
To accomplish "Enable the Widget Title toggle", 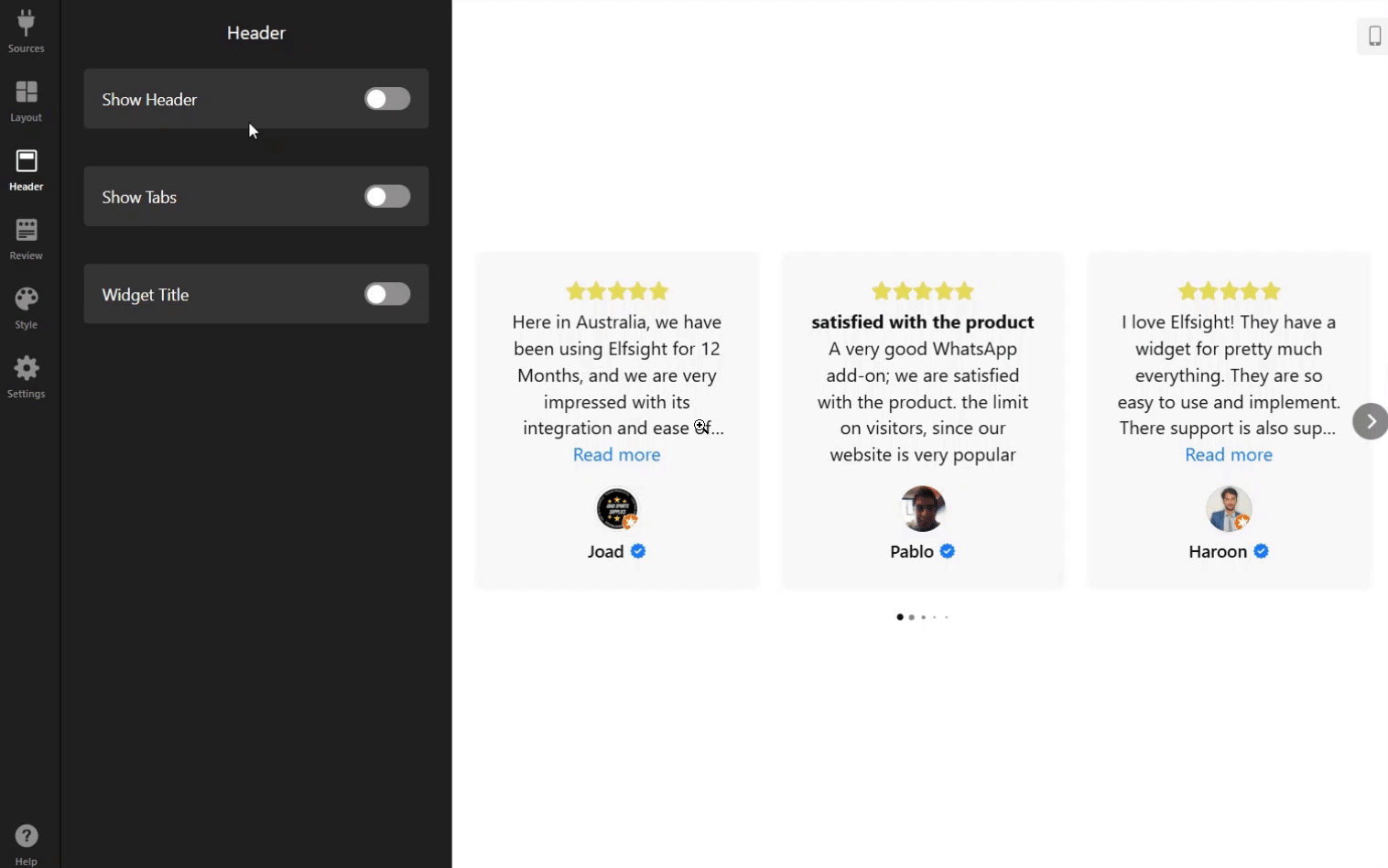I will pyautogui.click(x=387, y=294).
